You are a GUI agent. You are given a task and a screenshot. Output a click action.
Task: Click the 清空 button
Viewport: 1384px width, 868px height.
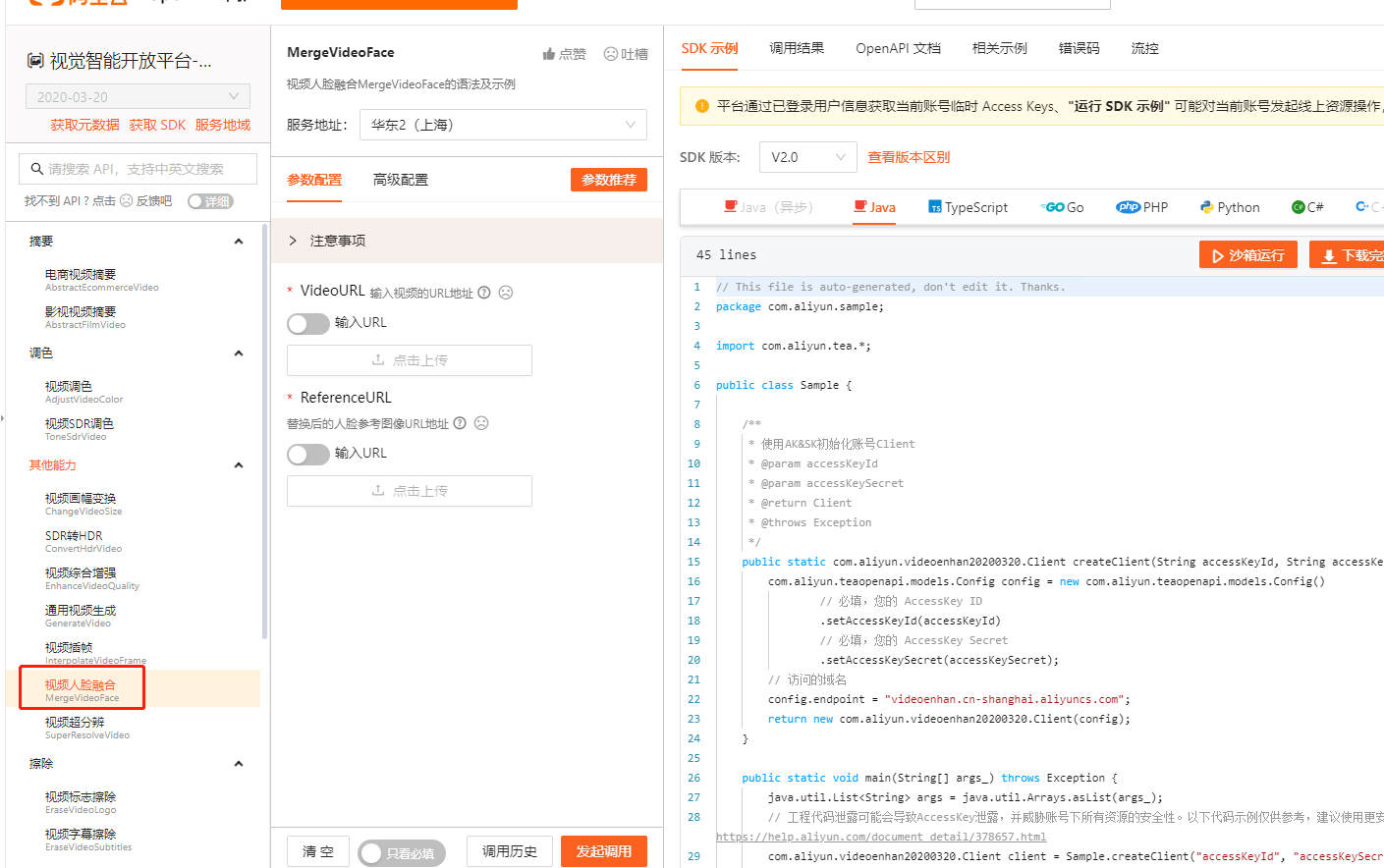pyautogui.click(x=318, y=851)
